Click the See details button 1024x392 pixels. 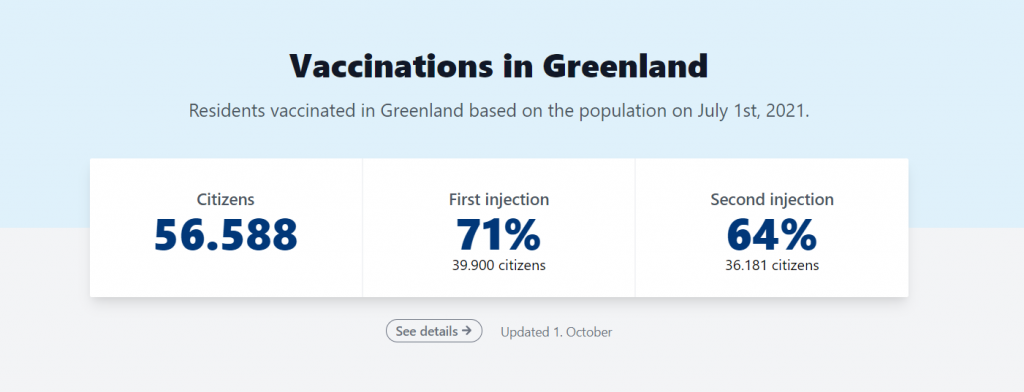point(434,331)
